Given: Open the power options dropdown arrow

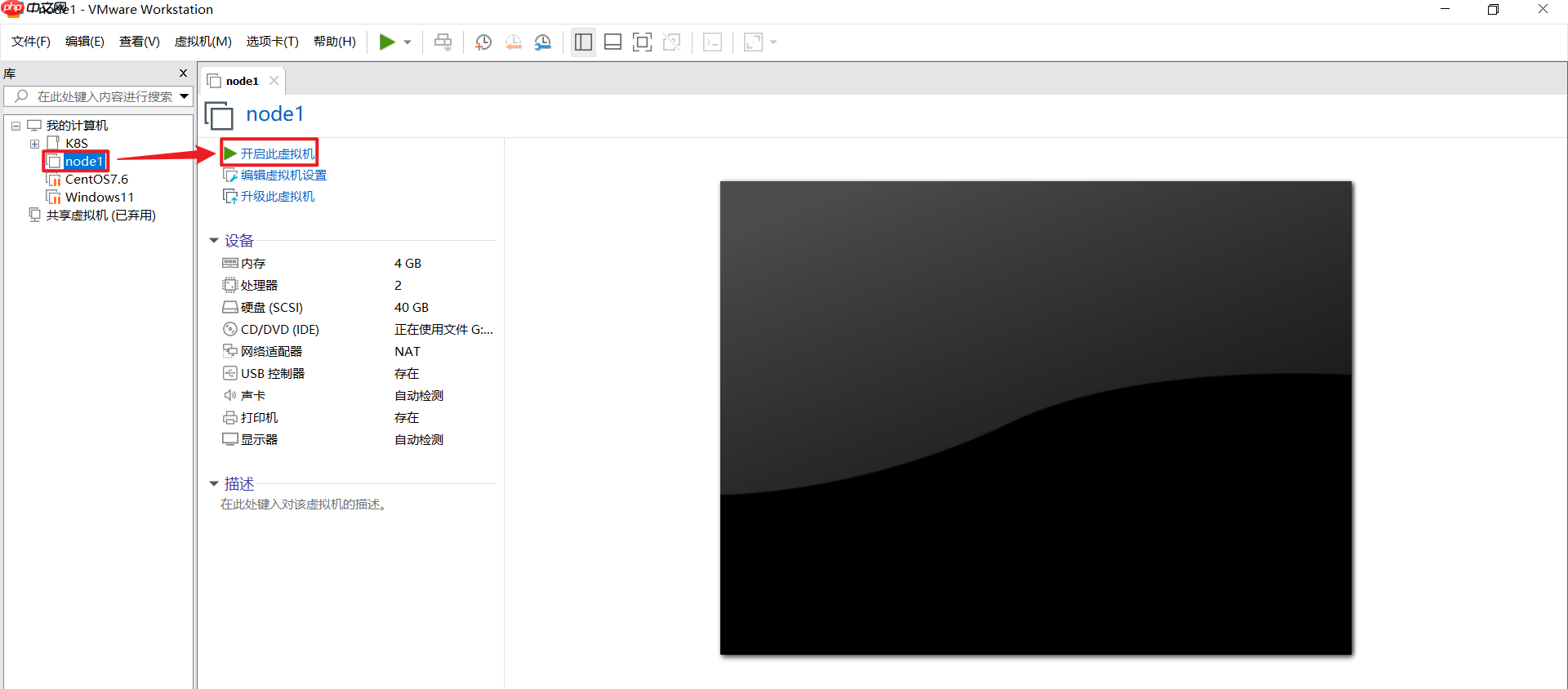Looking at the screenshot, I should tap(407, 42).
